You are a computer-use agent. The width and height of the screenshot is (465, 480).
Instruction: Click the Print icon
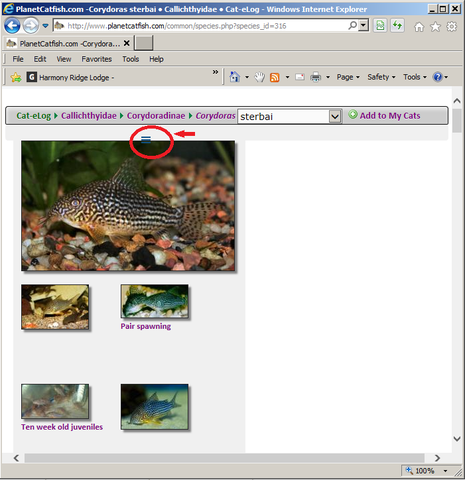tap(315, 77)
